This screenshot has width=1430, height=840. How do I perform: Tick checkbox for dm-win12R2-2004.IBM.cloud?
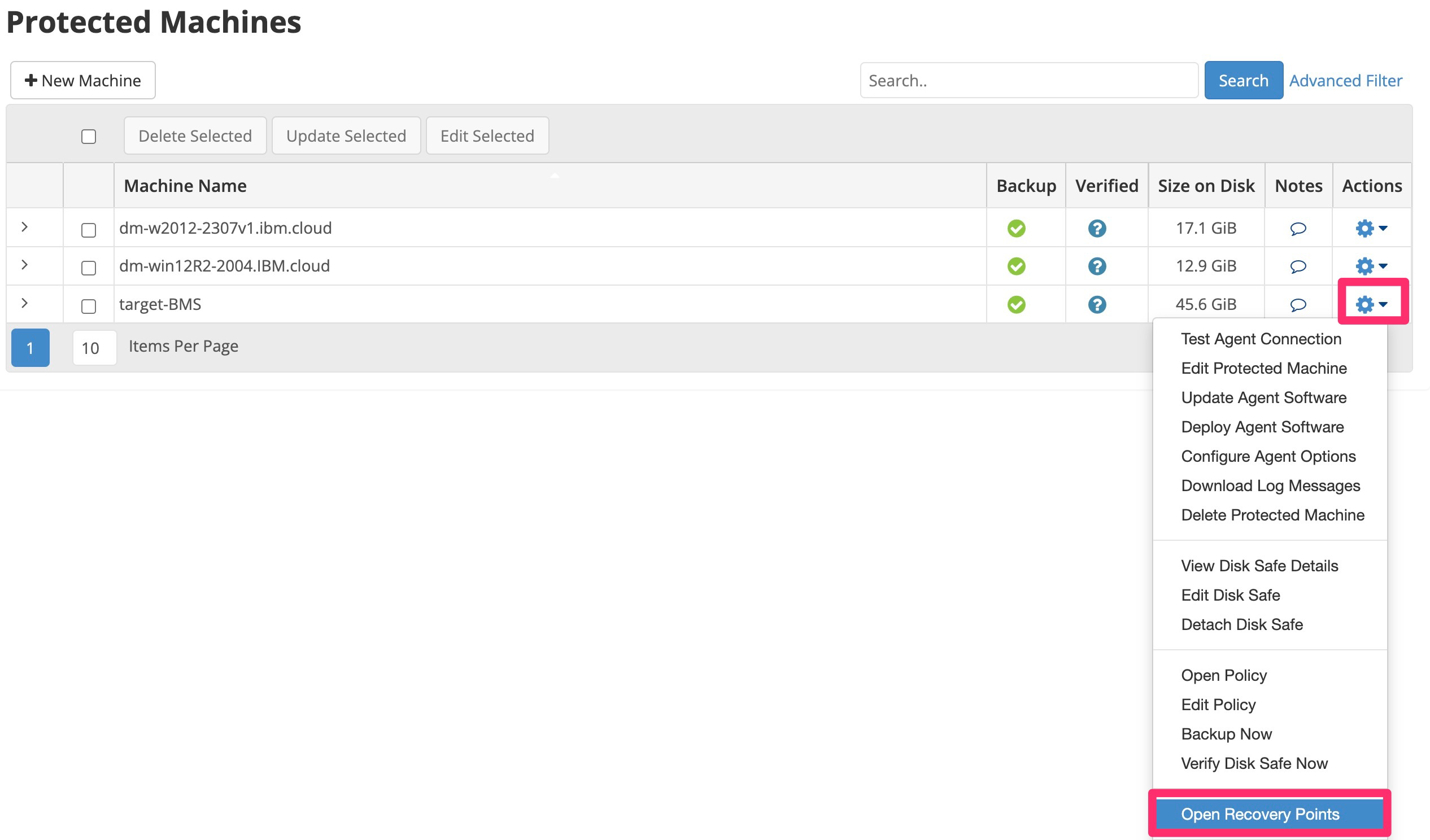(89, 268)
